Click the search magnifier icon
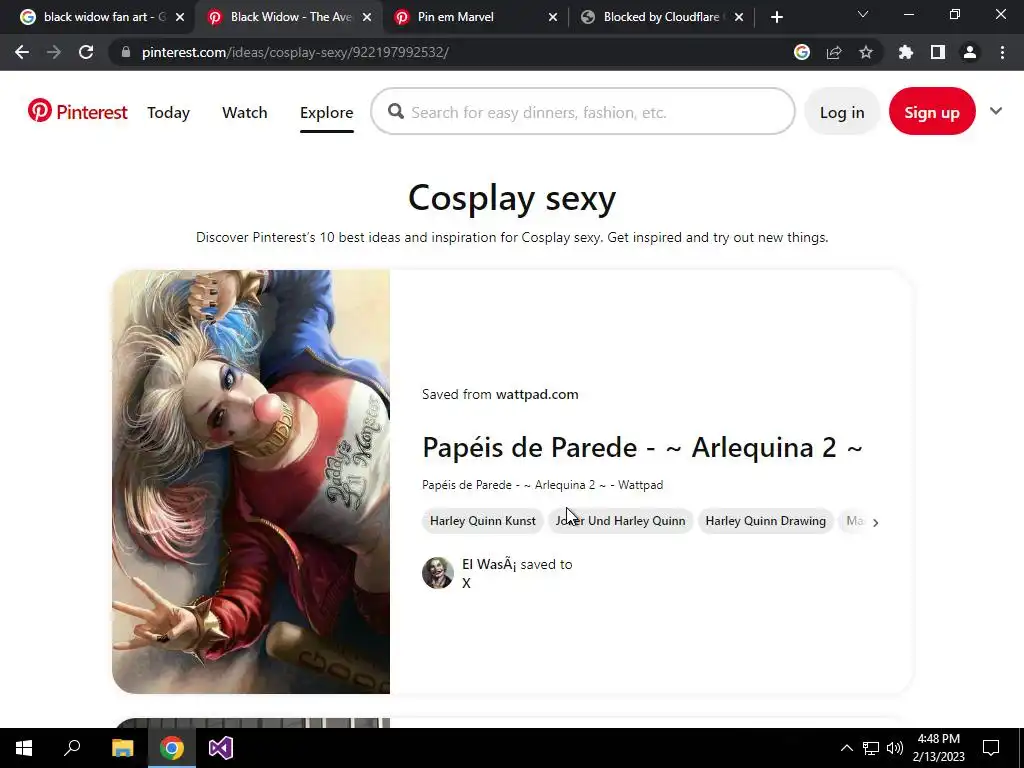Screen dimensions: 1024x768 click(396, 112)
